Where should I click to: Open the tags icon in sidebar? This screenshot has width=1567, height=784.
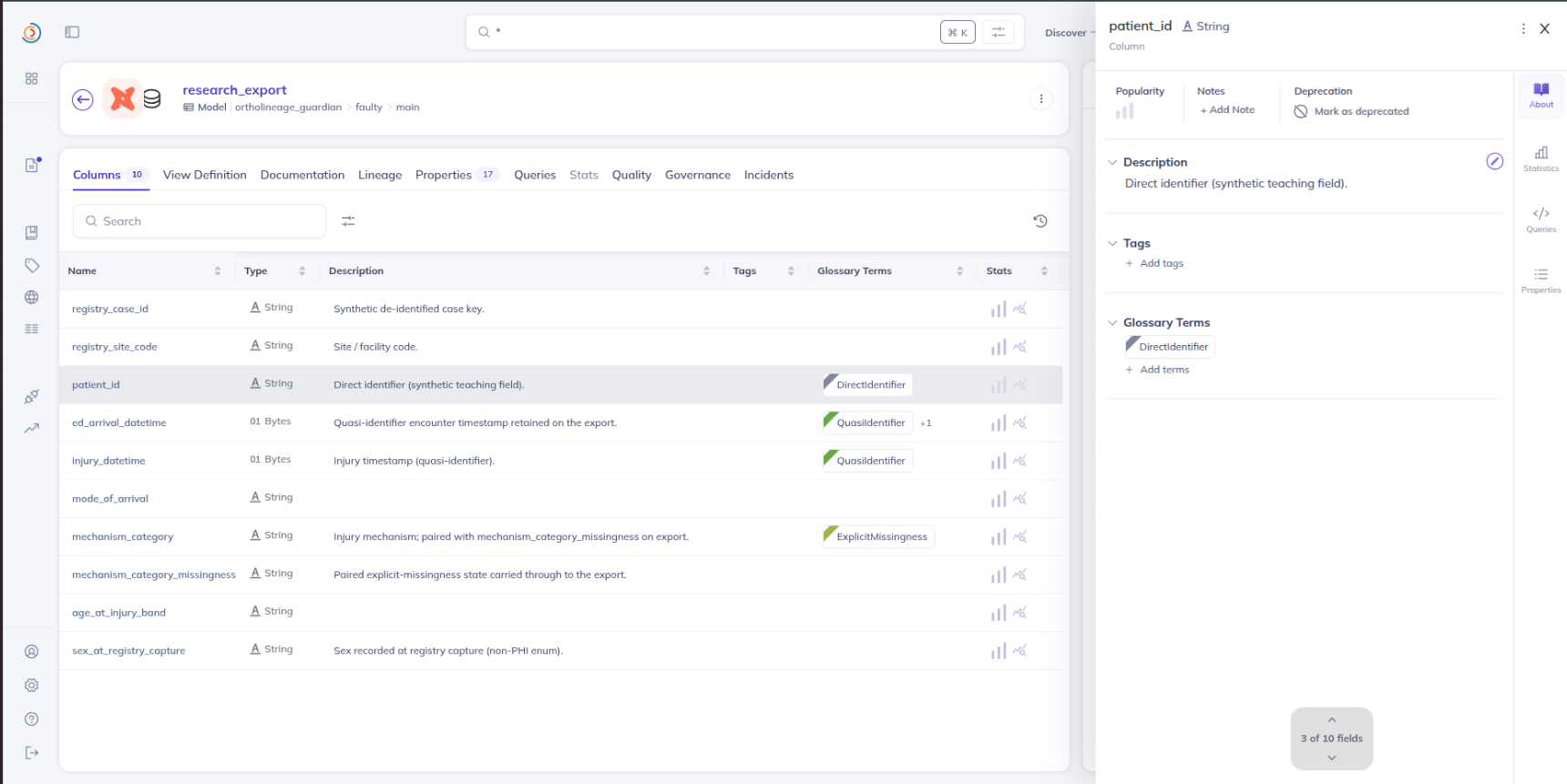[x=32, y=266]
